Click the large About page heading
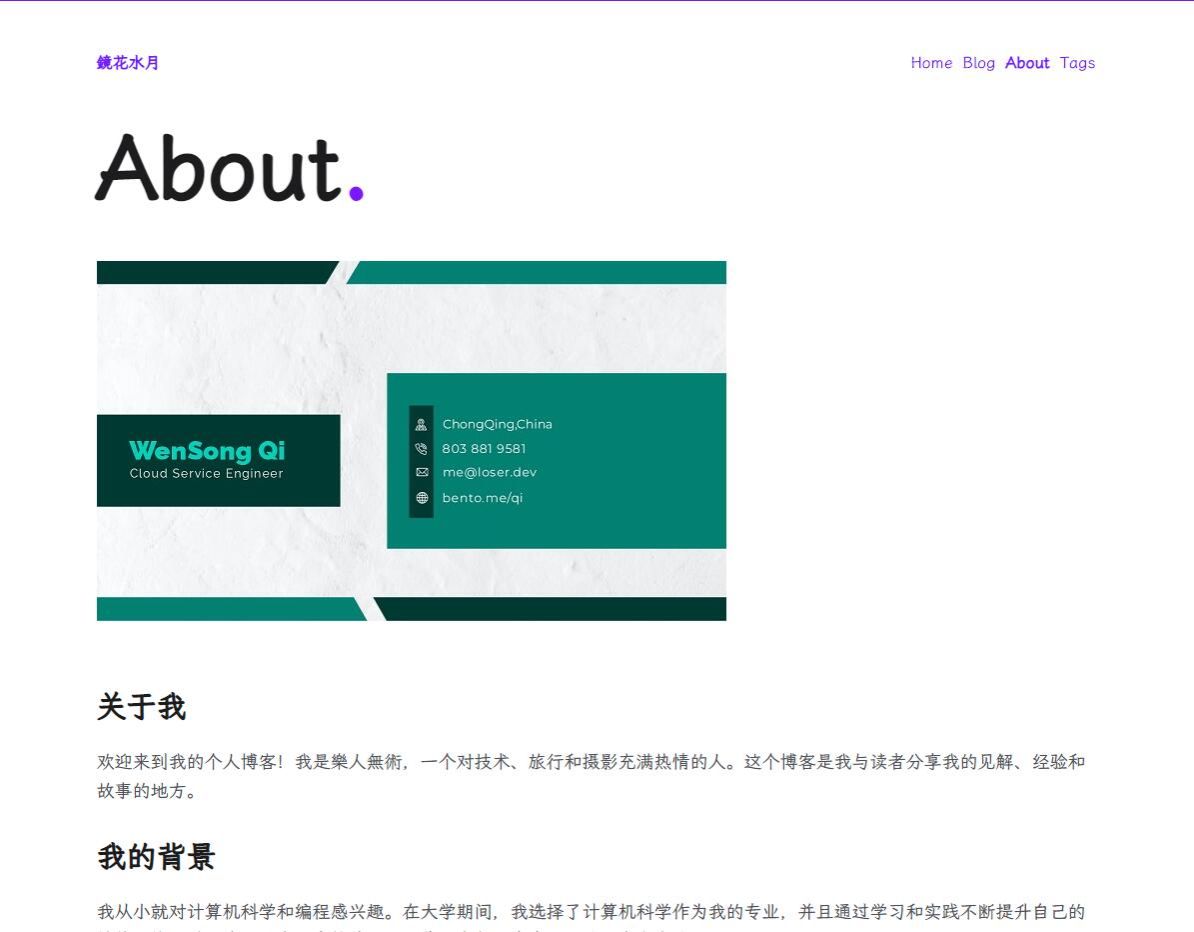This screenshot has width=1194, height=932. [220, 168]
